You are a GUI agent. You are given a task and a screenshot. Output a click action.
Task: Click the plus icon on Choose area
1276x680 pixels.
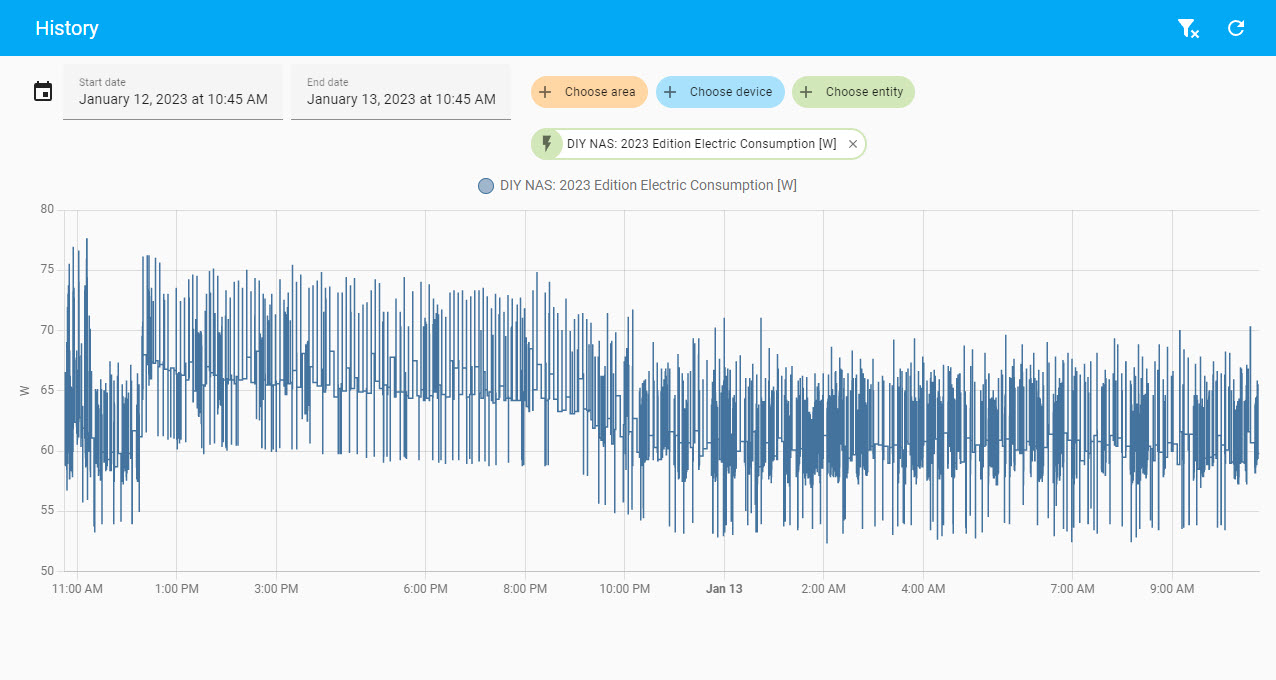pyautogui.click(x=545, y=92)
